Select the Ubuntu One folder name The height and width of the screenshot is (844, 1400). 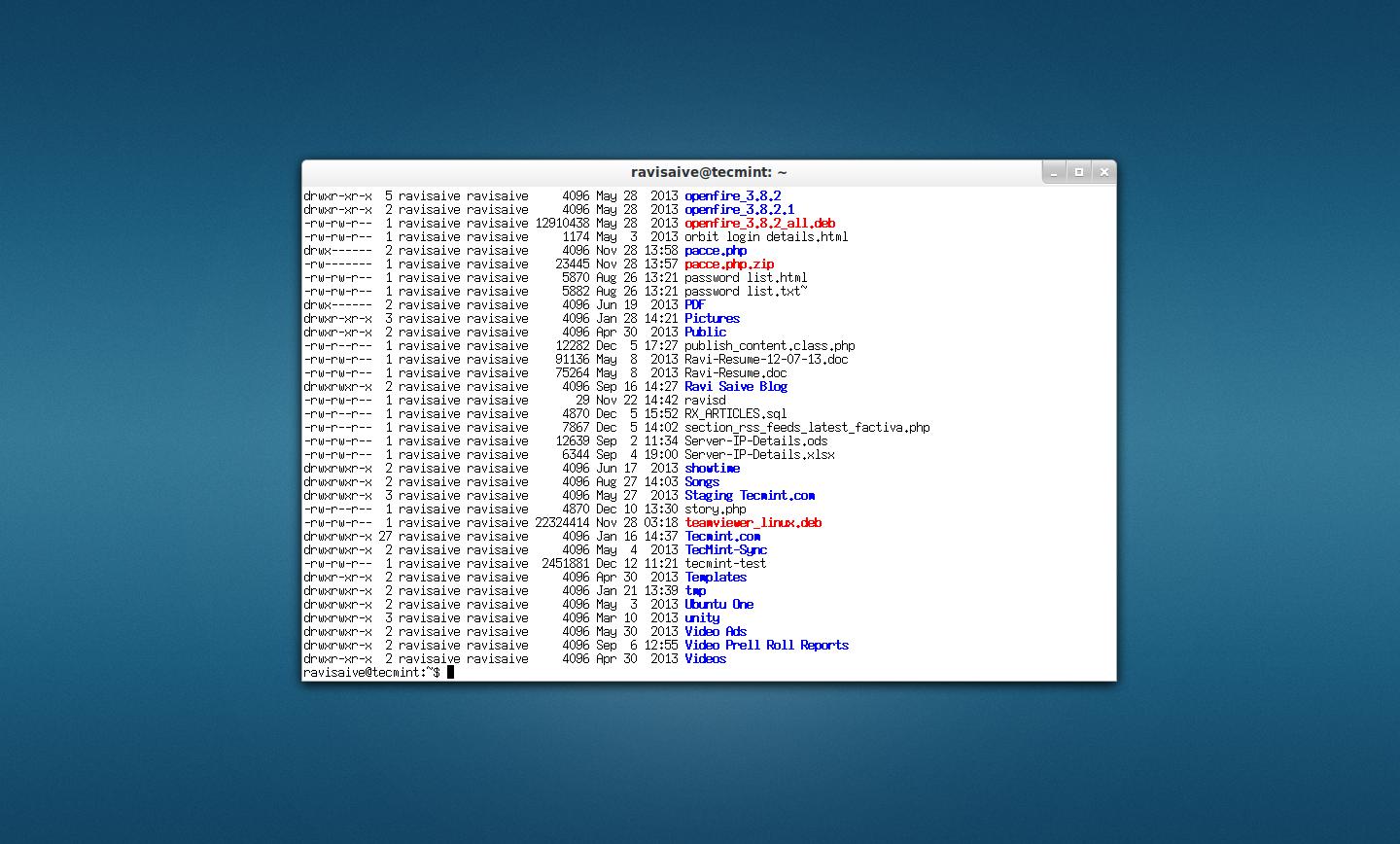pyautogui.click(x=718, y=604)
